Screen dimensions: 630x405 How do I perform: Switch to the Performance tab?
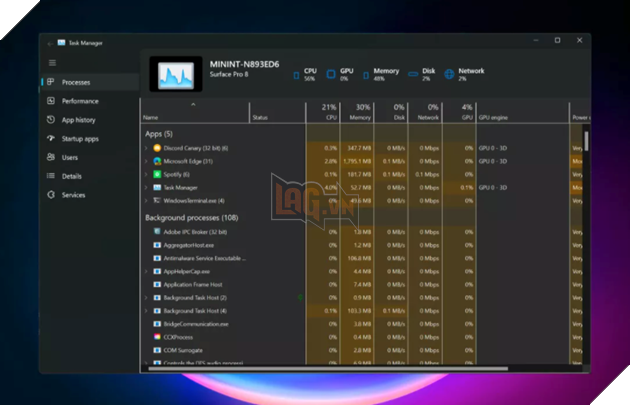[90, 101]
